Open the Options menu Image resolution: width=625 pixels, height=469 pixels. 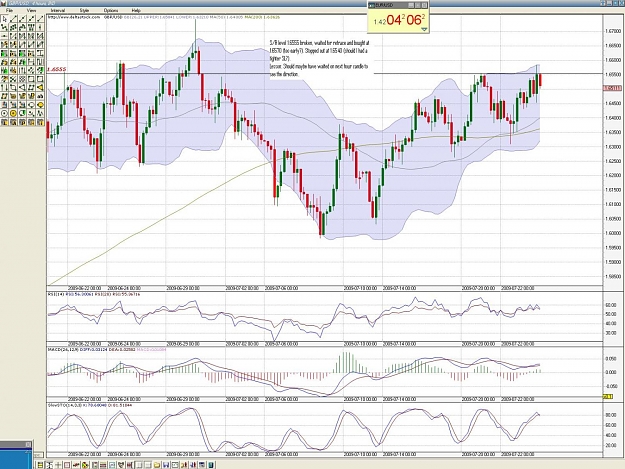110,10
